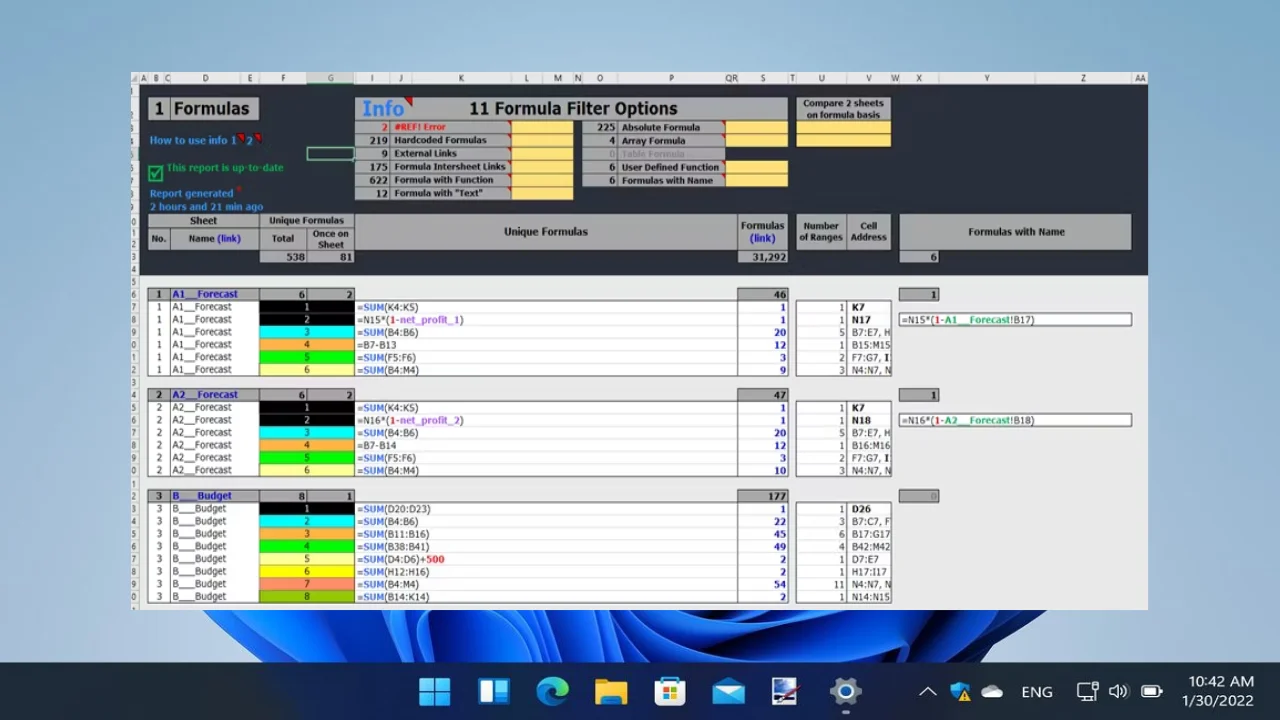Click the olive-green swatch 8 in B__Budget
The height and width of the screenshot is (720, 1280).
307,597
